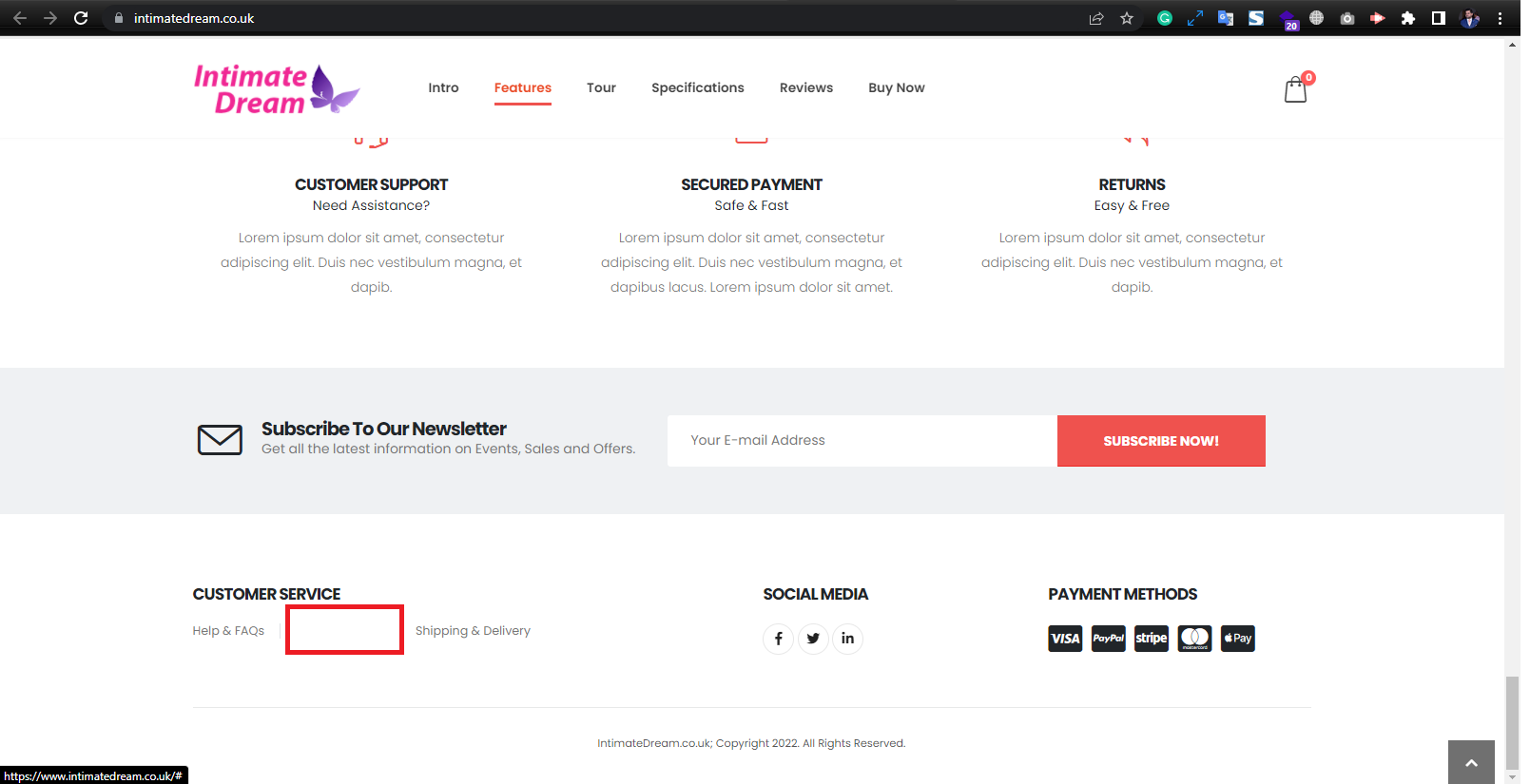
Task: Open the Twitter social media icon
Action: click(x=813, y=639)
